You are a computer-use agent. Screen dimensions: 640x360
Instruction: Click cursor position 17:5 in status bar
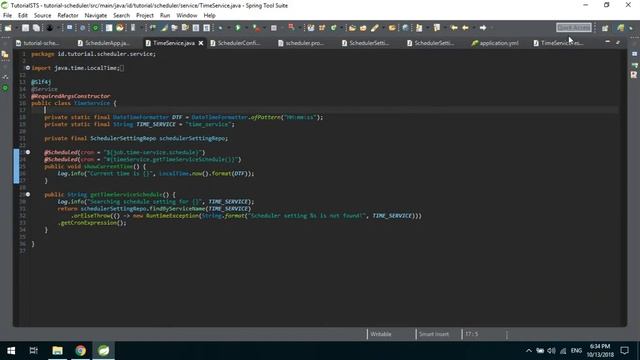(471, 334)
